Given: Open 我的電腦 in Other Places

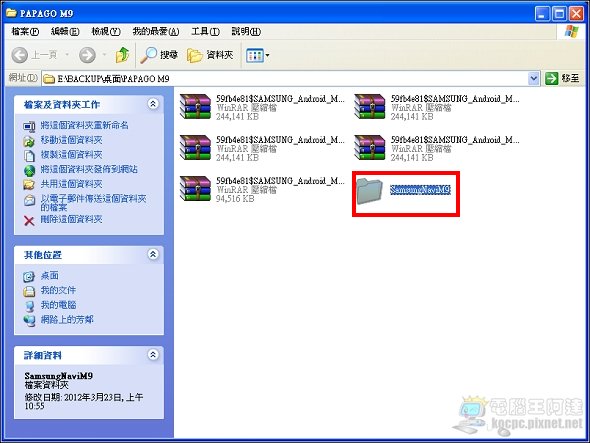Looking at the screenshot, I should (x=58, y=305).
